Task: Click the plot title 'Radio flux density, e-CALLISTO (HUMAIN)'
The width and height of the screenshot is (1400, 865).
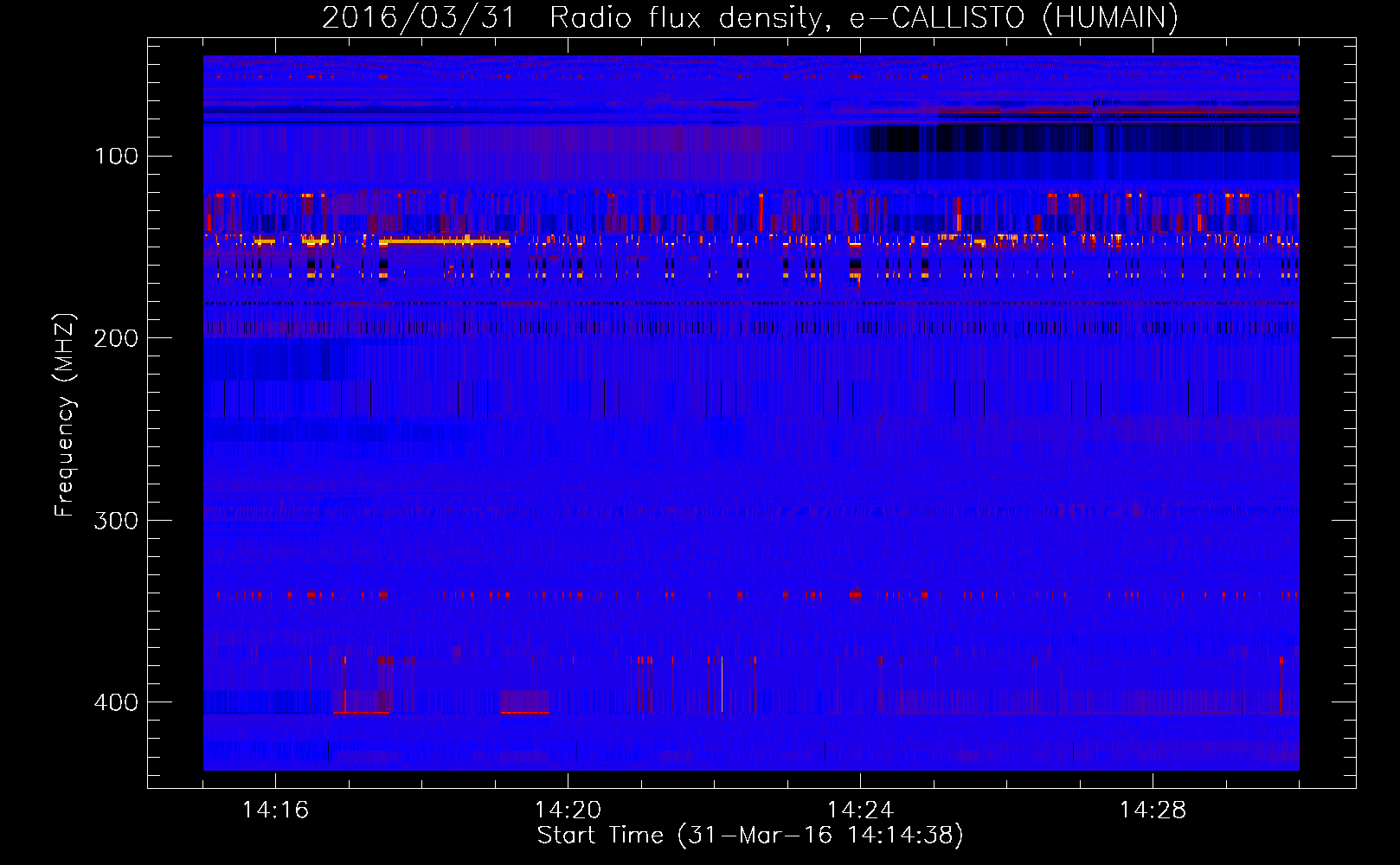Action: pyautogui.click(x=864, y=17)
